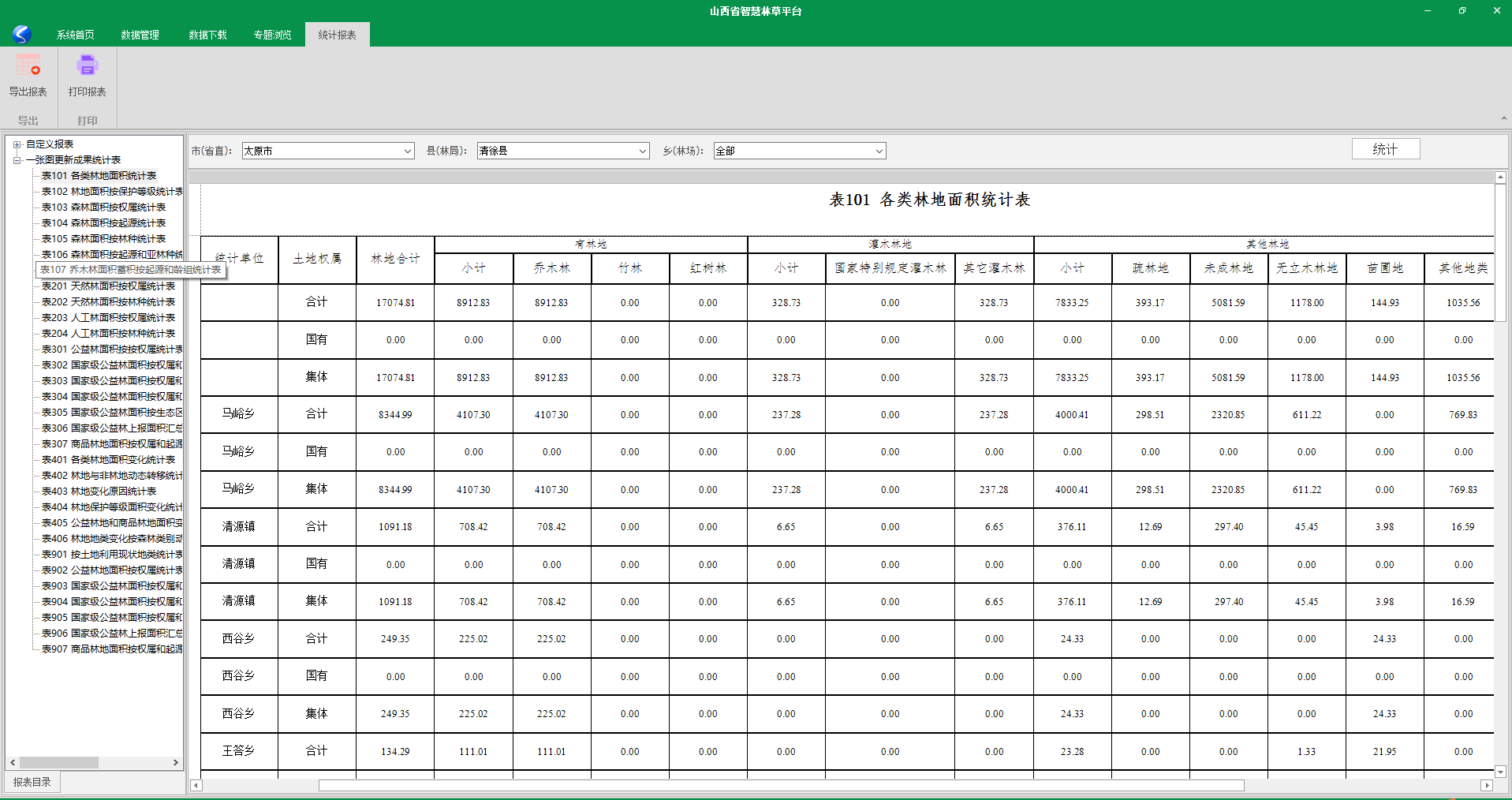This screenshot has width=1512, height=800.
Task: Collapse the ribbon using the small arrow
Action: point(1503,118)
